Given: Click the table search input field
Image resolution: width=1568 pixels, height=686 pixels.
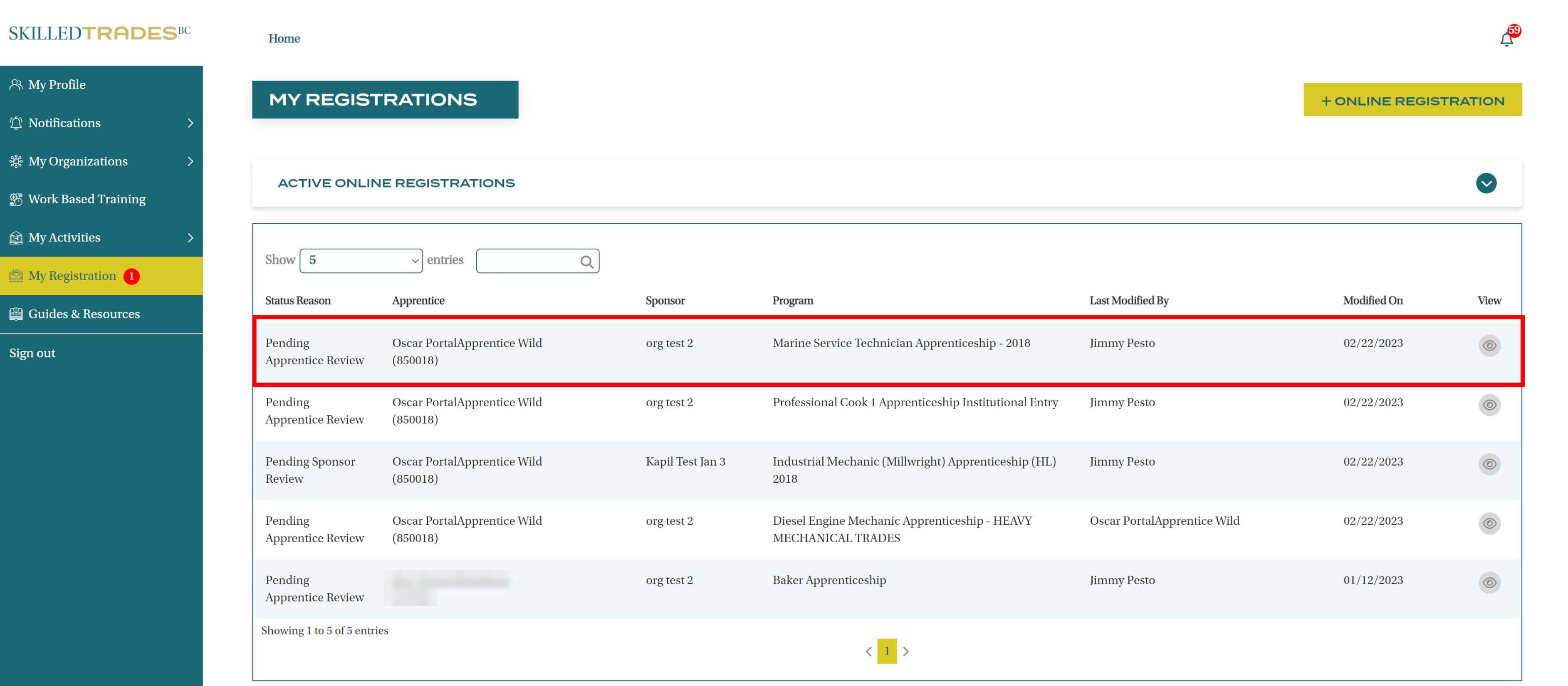Looking at the screenshot, I should (x=527, y=261).
